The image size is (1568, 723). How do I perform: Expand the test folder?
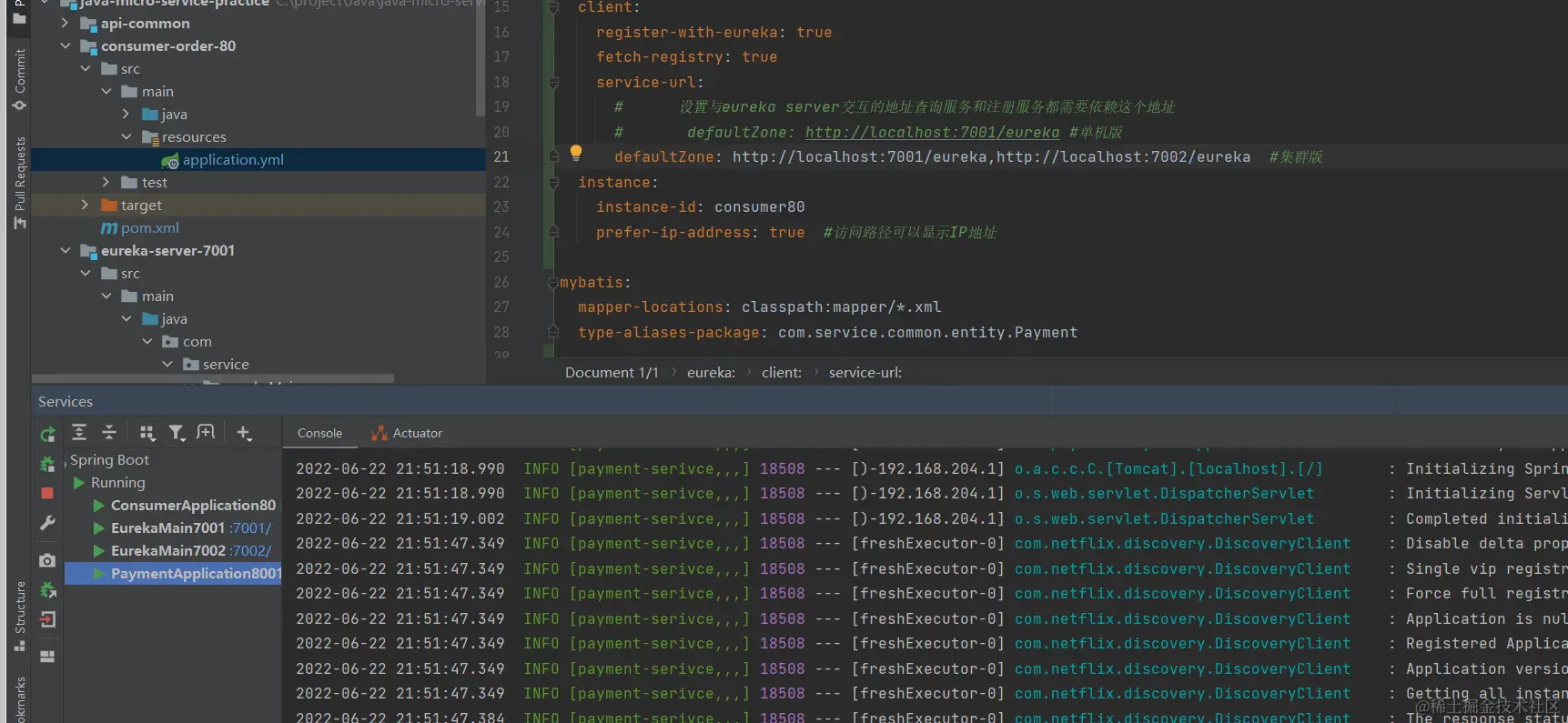(x=106, y=183)
